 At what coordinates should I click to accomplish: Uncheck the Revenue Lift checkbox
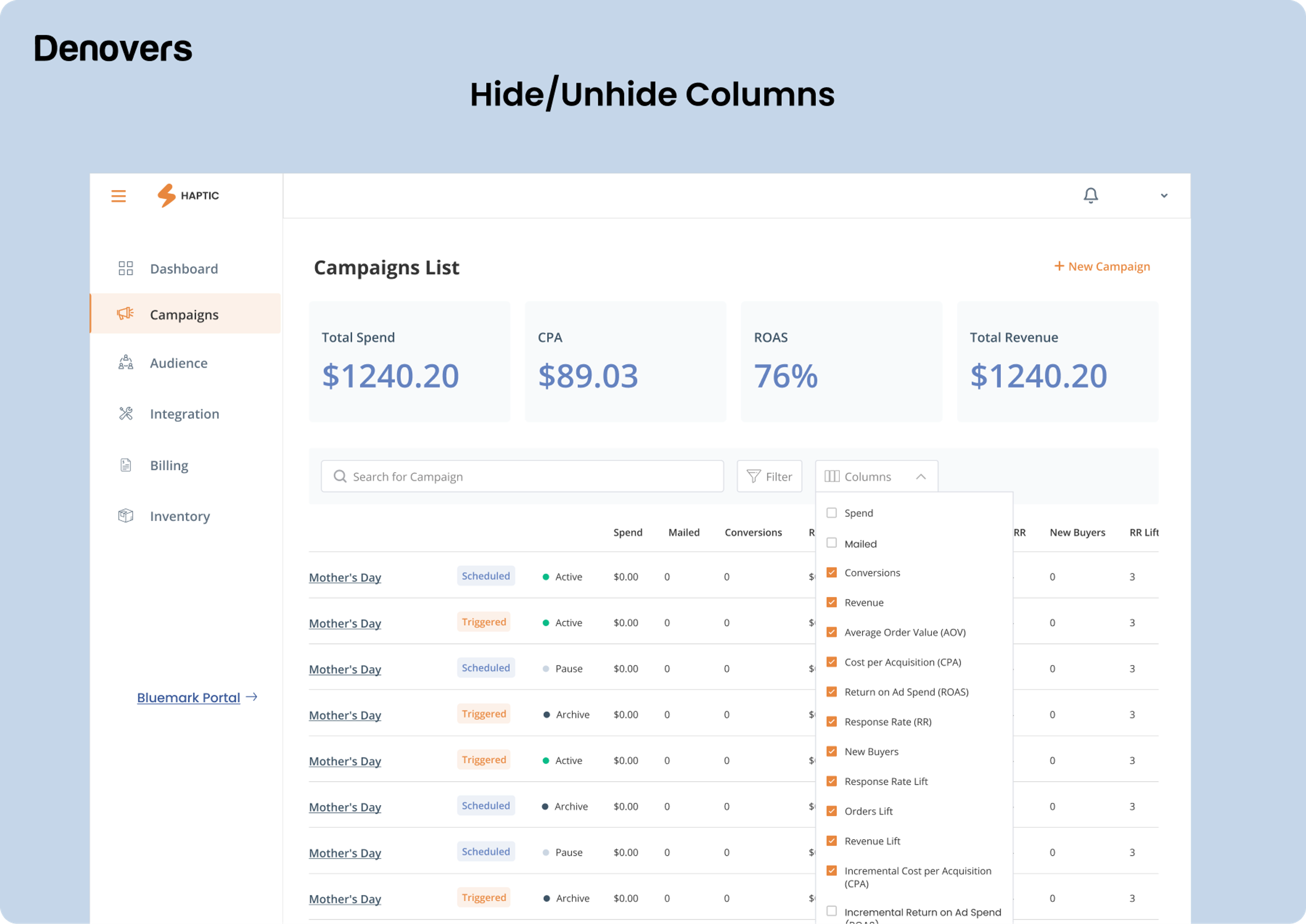pos(832,841)
